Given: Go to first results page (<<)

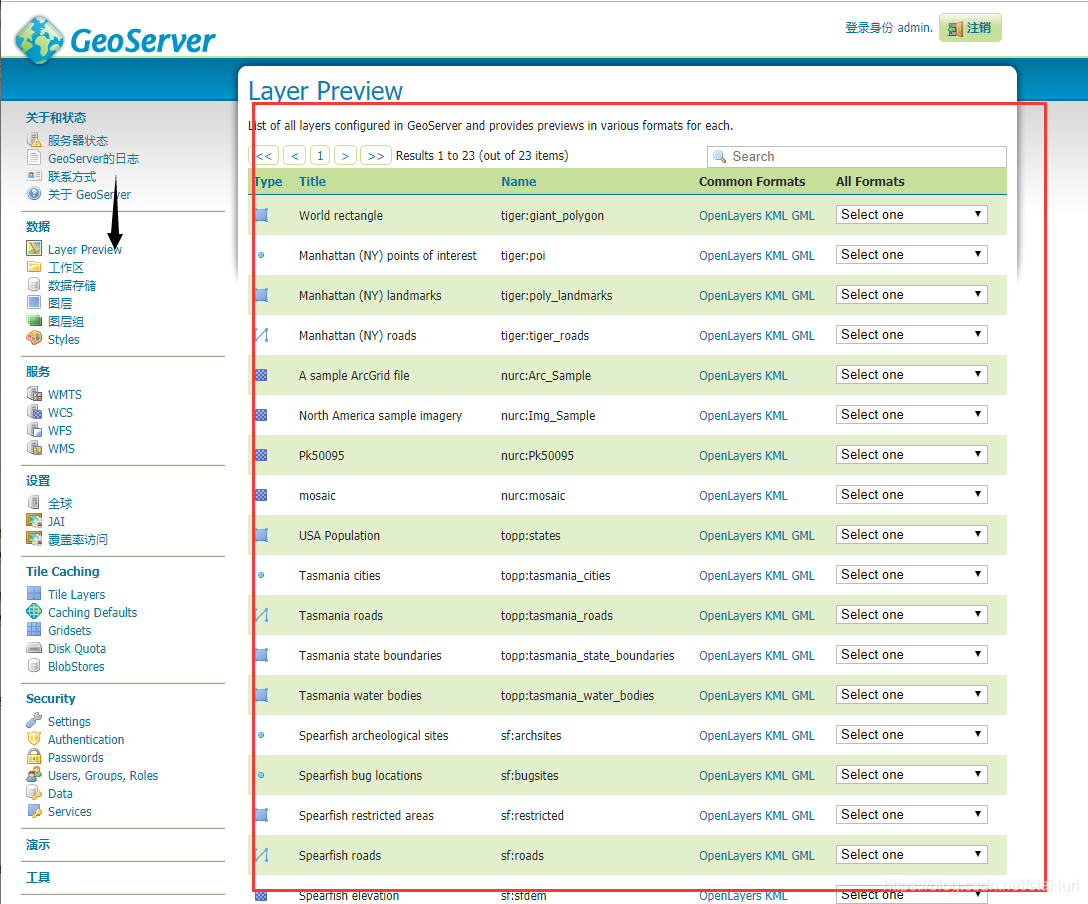Looking at the screenshot, I should (264, 155).
